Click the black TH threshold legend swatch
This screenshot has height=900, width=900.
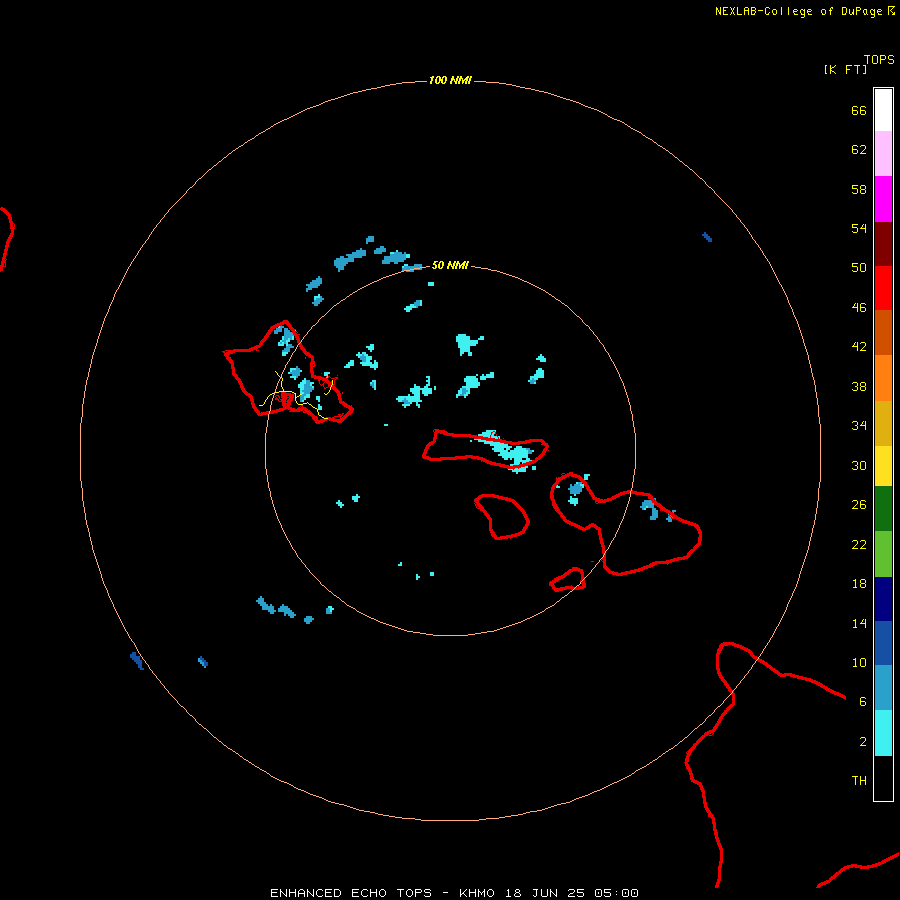point(883,778)
